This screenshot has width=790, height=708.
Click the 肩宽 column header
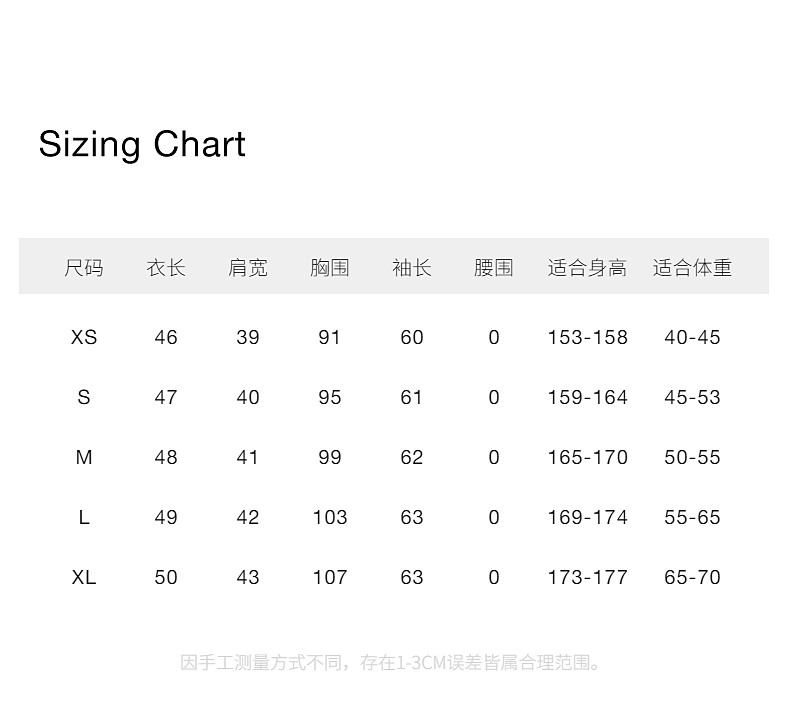(x=248, y=267)
